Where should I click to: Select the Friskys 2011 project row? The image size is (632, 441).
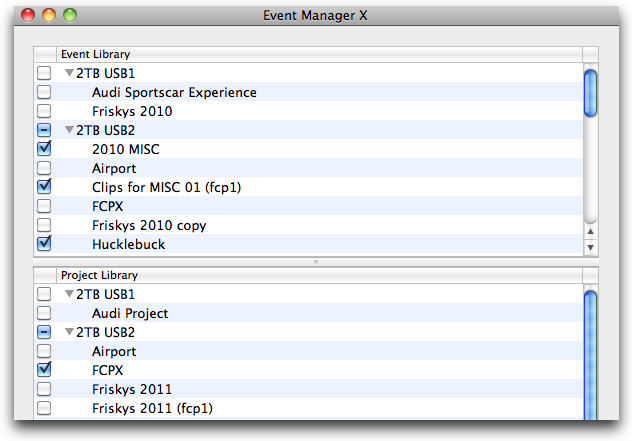(x=308, y=389)
